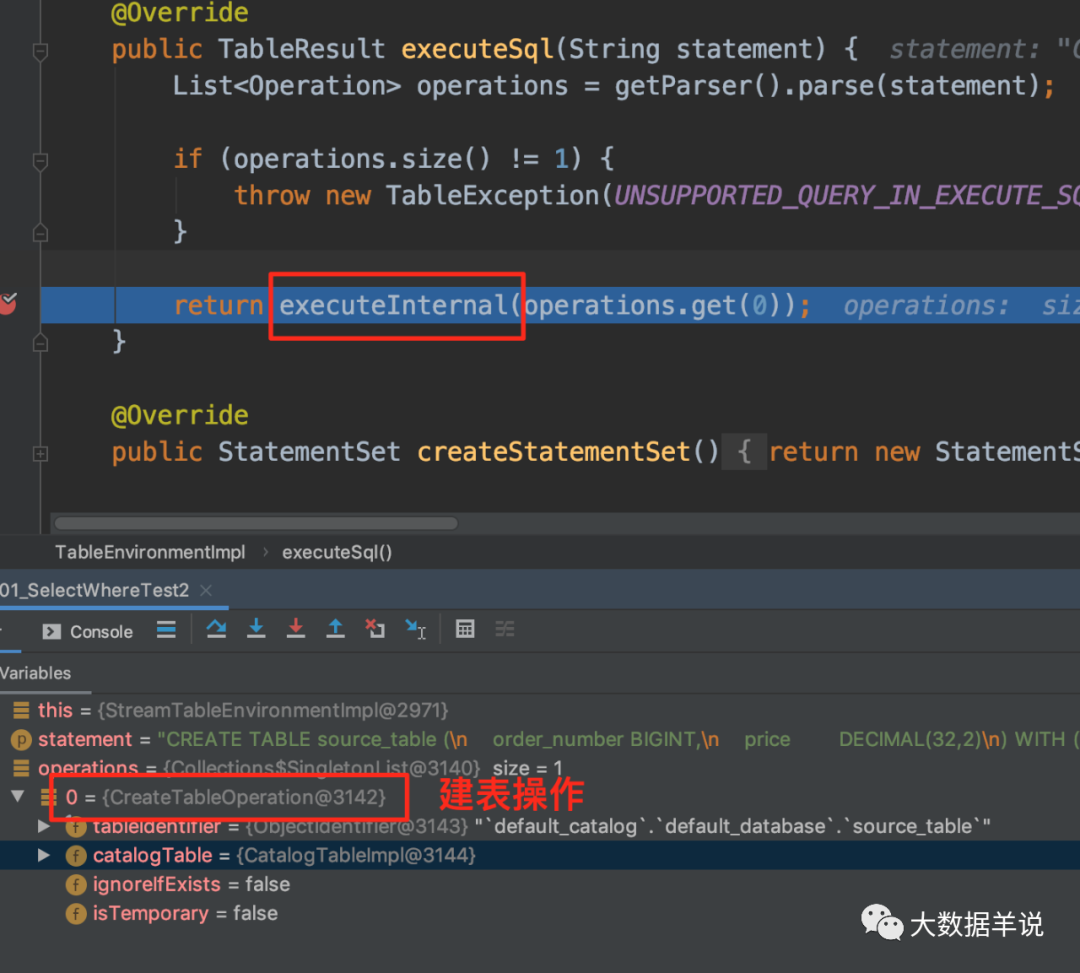1080x973 pixels.
Task: Select the catalogTable = {CatalogTableImpl@3144} row
Action: pyautogui.click(x=540, y=855)
